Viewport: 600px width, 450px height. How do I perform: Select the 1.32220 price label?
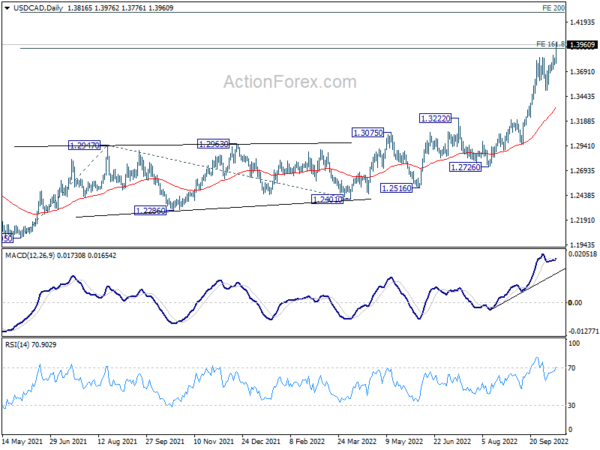(x=438, y=118)
